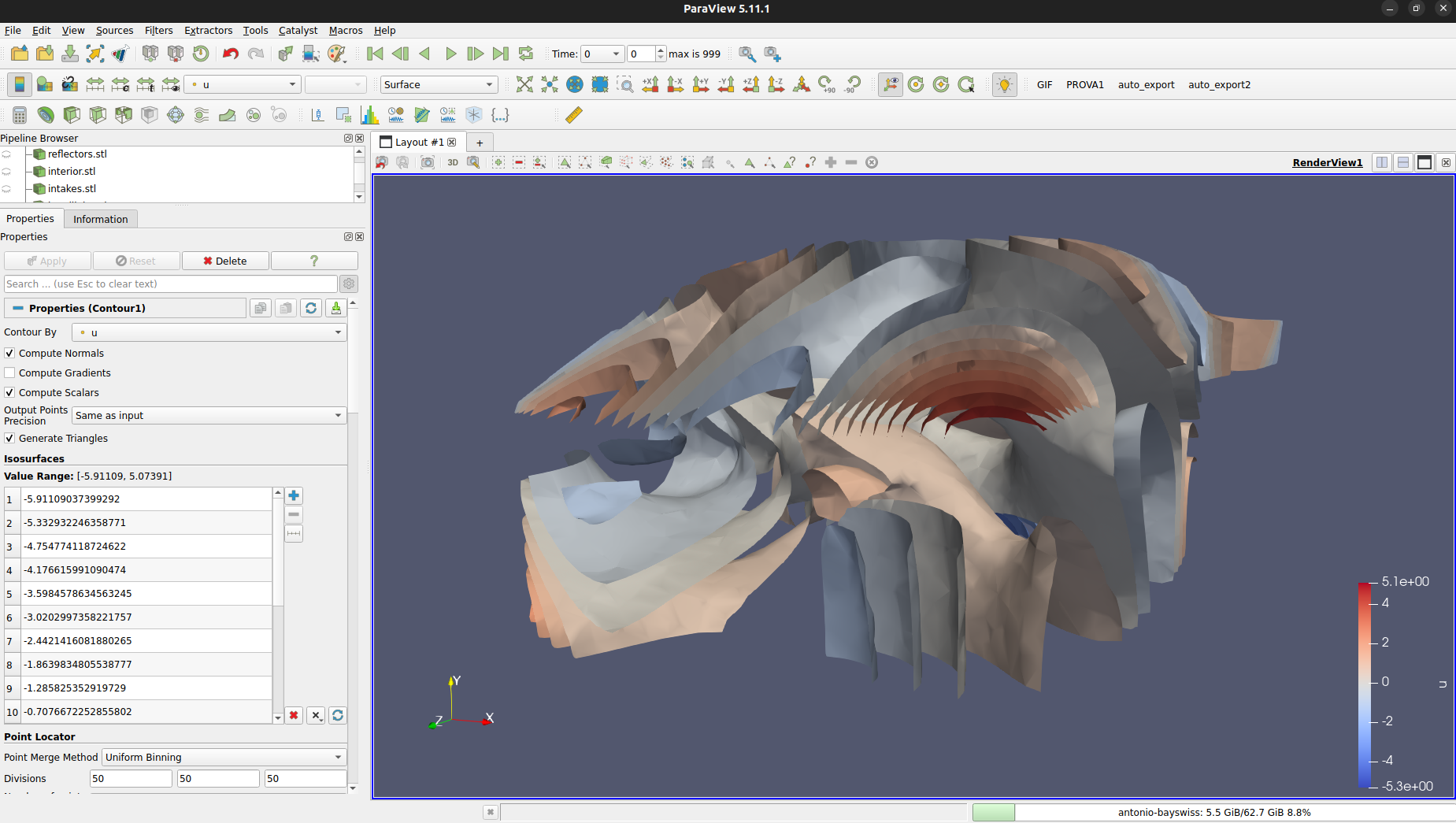The height and width of the screenshot is (823, 1456).
Task: Launch the Stream Tracer filter
Action: pyautogui.click(x=201, y=114)
